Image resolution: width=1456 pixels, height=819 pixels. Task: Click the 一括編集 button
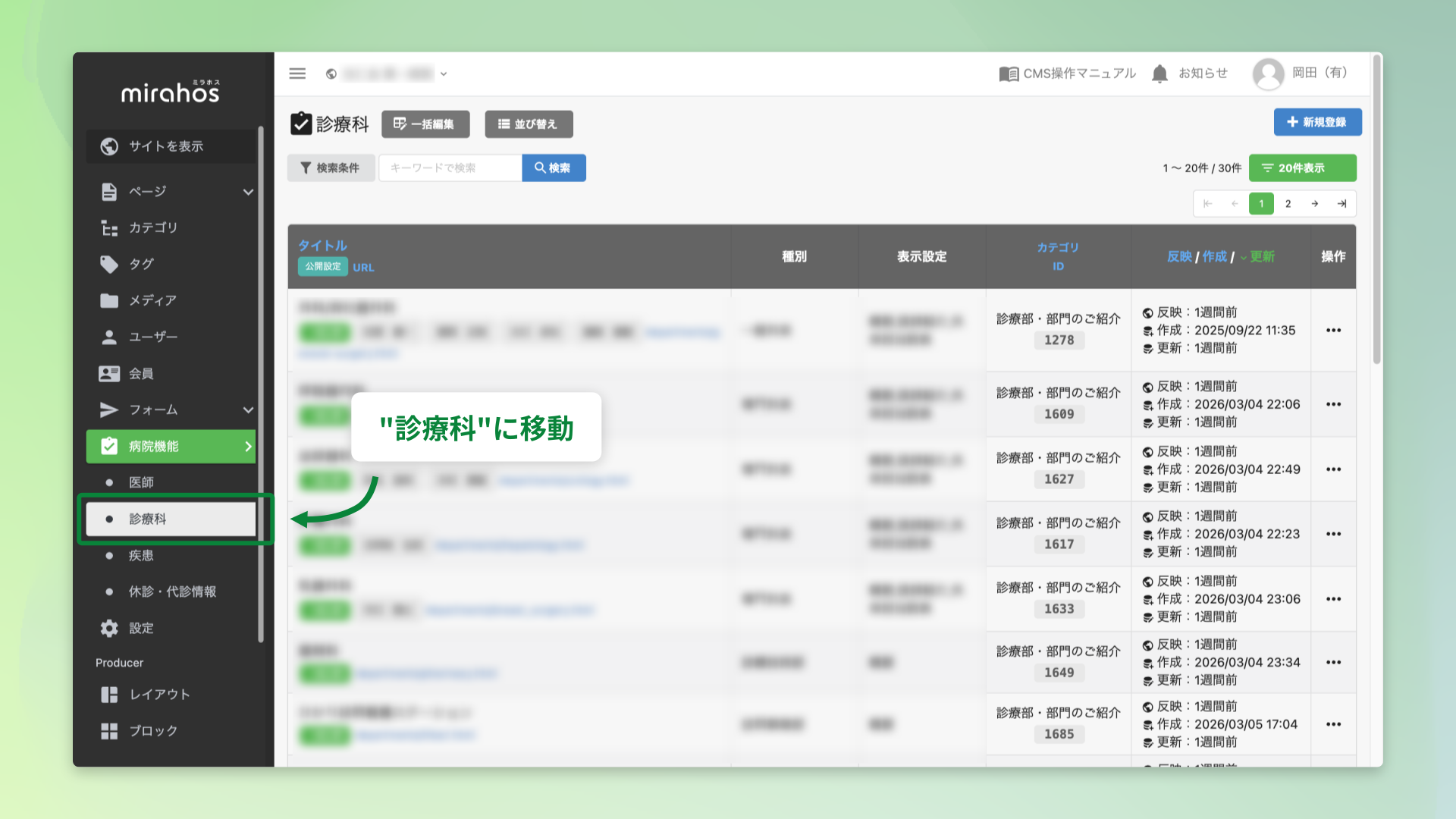point(425,124)
